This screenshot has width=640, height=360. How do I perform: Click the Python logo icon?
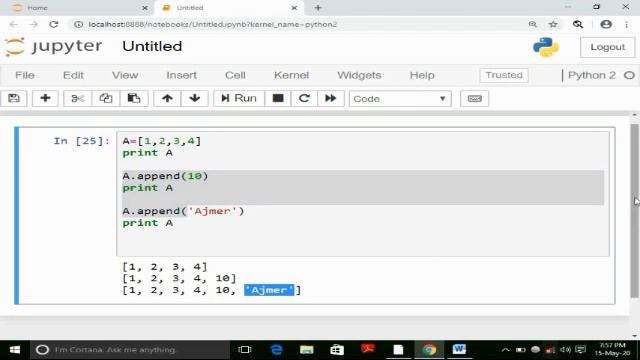coord(546,47)
